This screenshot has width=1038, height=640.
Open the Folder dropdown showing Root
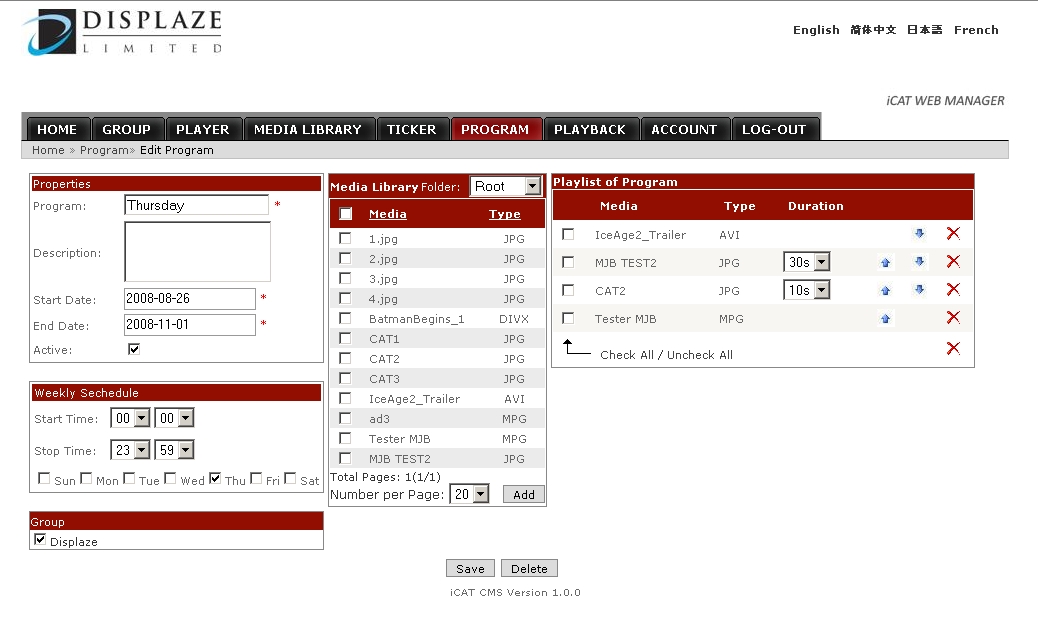point(505,186)
